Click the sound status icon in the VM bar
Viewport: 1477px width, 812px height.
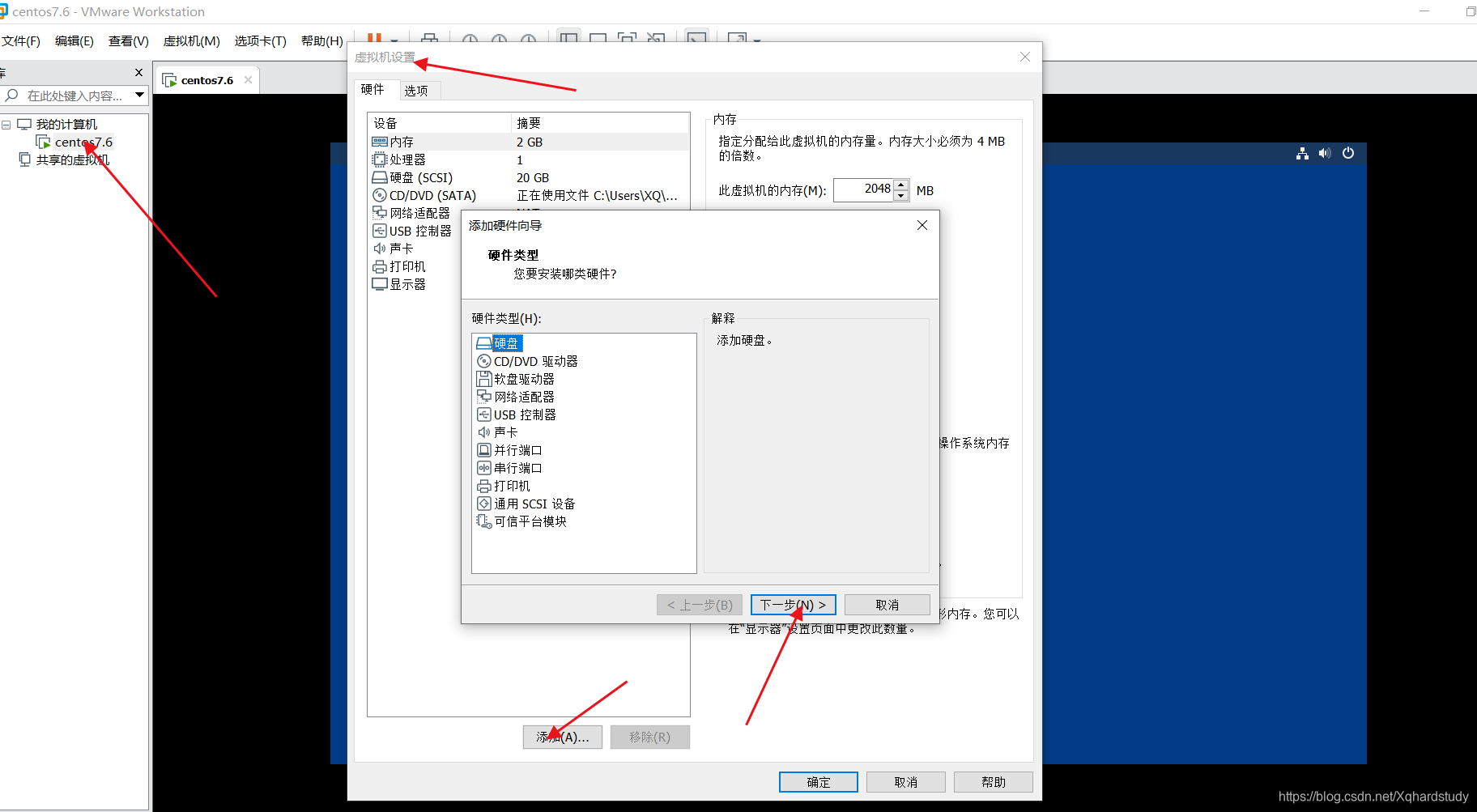click(1325, 153)
